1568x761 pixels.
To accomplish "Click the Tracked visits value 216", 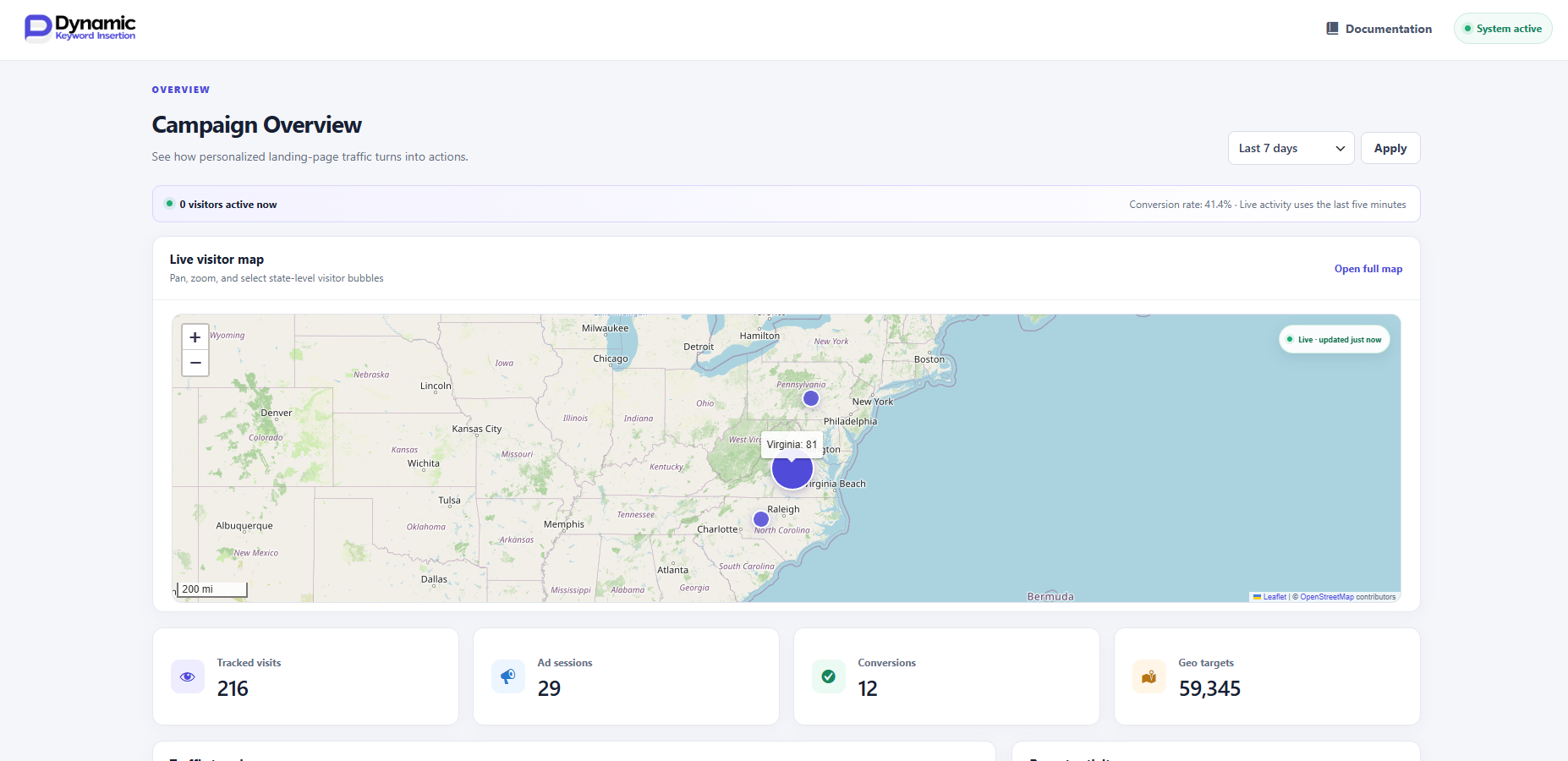I will (233, 689).
